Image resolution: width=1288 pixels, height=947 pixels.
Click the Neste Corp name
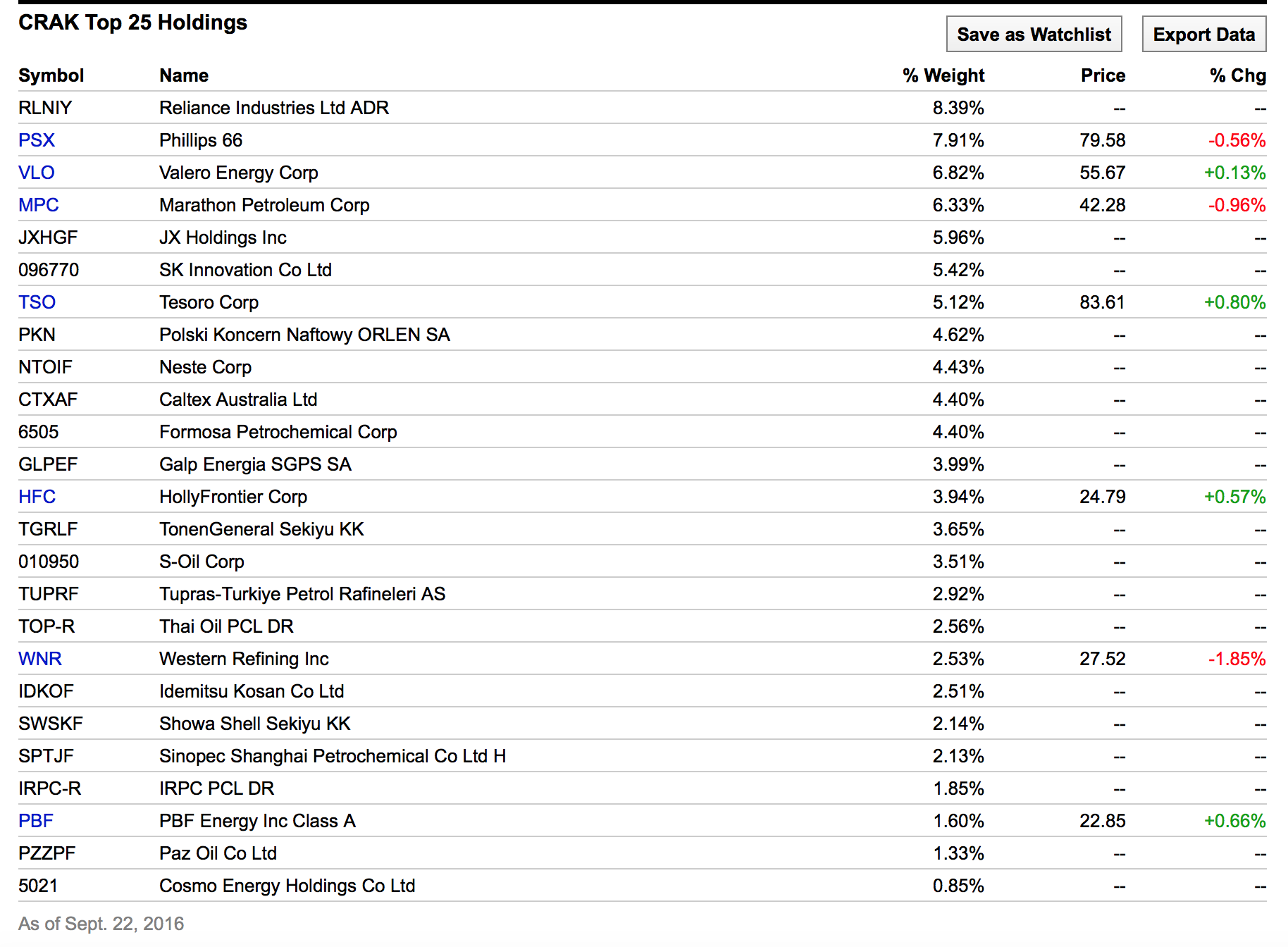click(x=205, y=367)
